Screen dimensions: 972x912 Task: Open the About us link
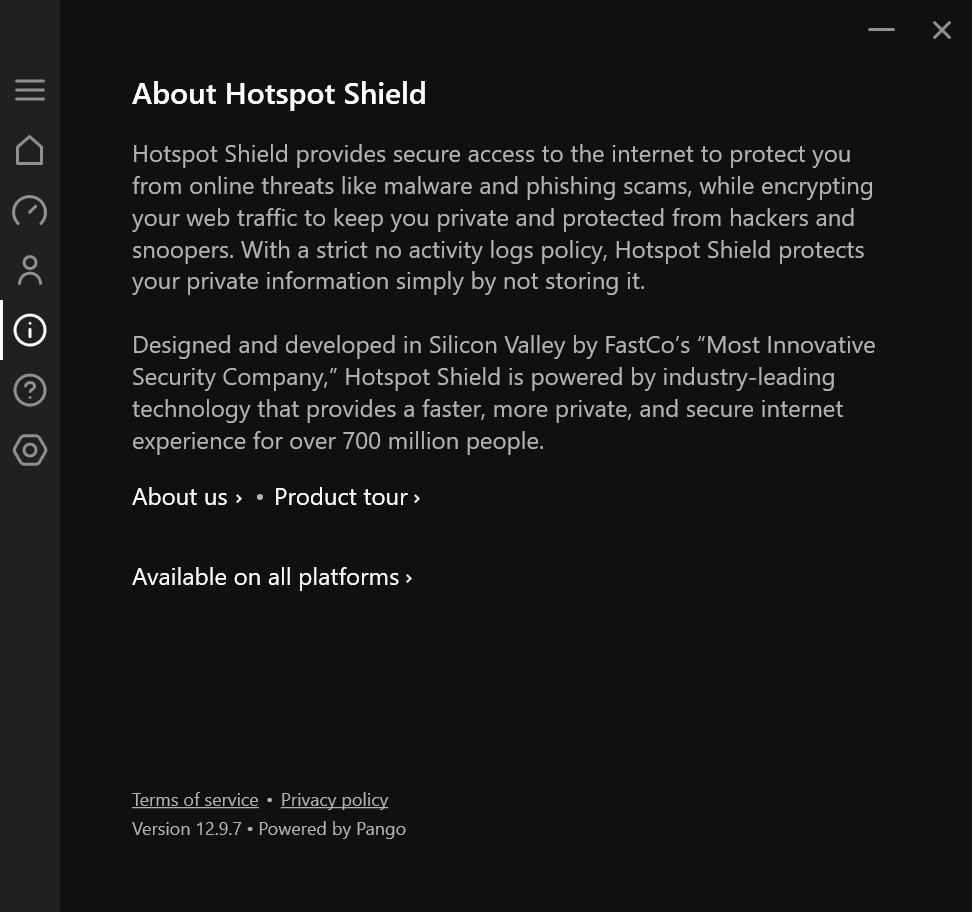coord(180,497)
